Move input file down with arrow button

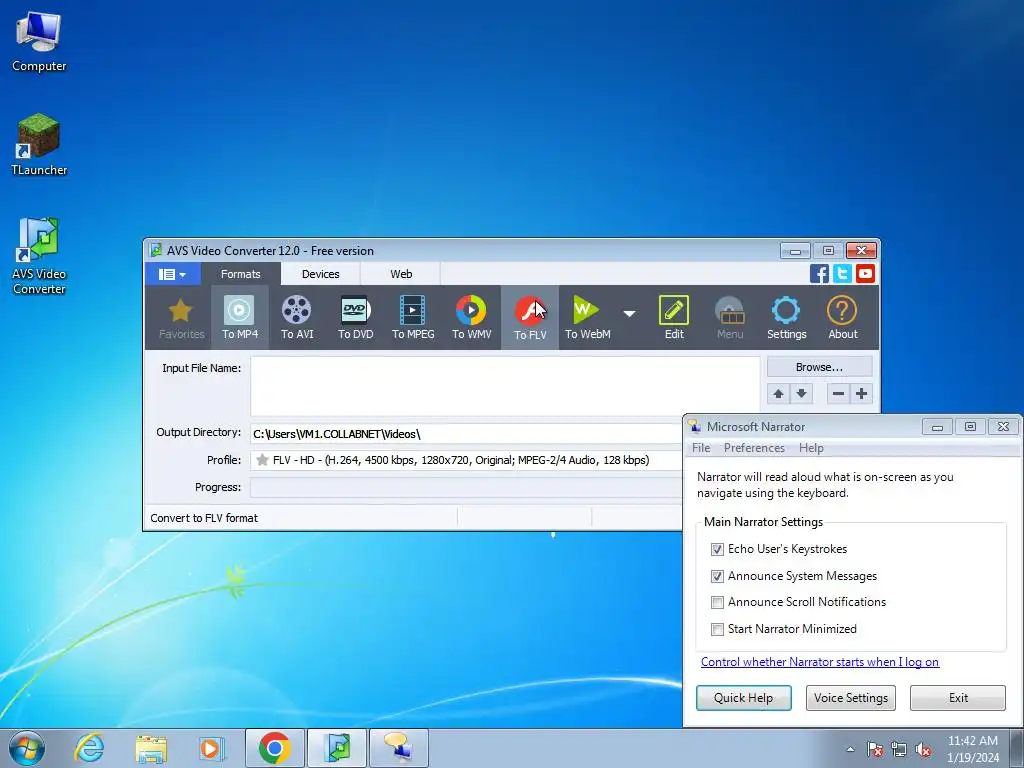click(x=801, y=394)
